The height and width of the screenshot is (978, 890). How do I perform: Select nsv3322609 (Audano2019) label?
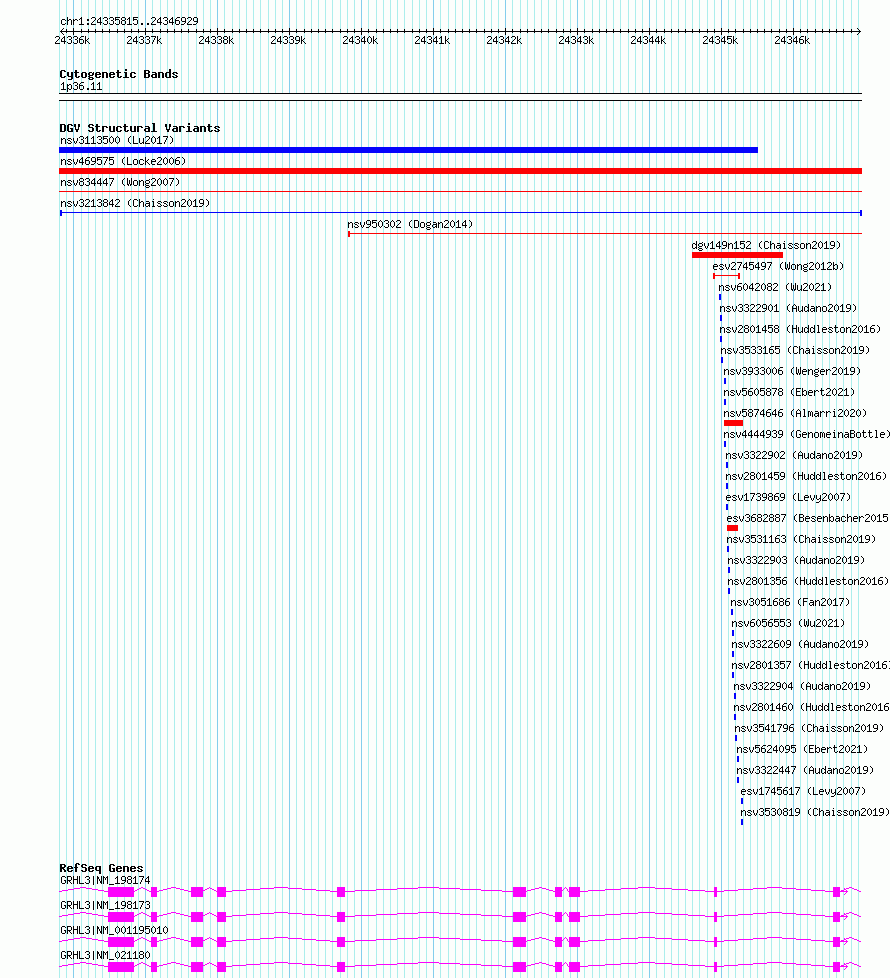(800, 644)
